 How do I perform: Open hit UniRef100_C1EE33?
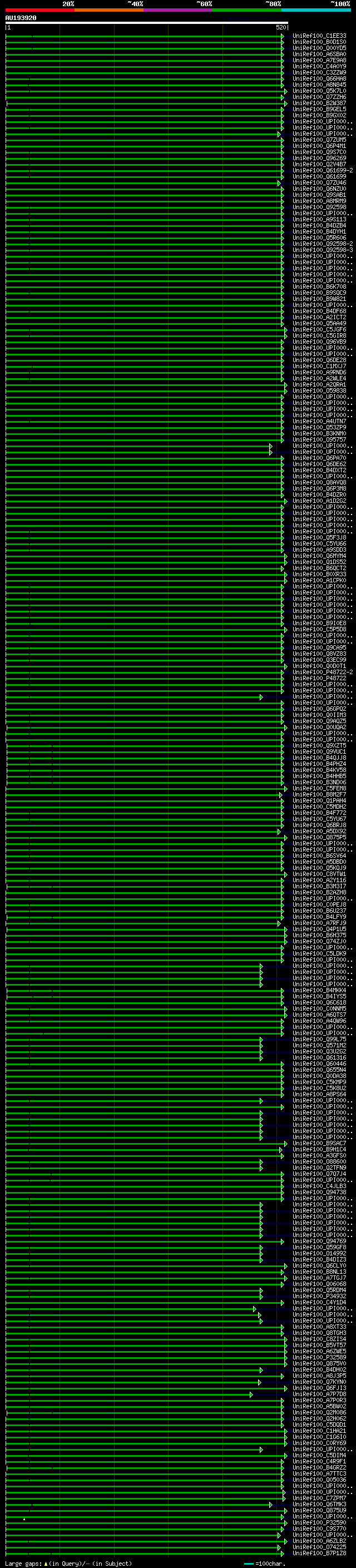click(x=319, y=36)
